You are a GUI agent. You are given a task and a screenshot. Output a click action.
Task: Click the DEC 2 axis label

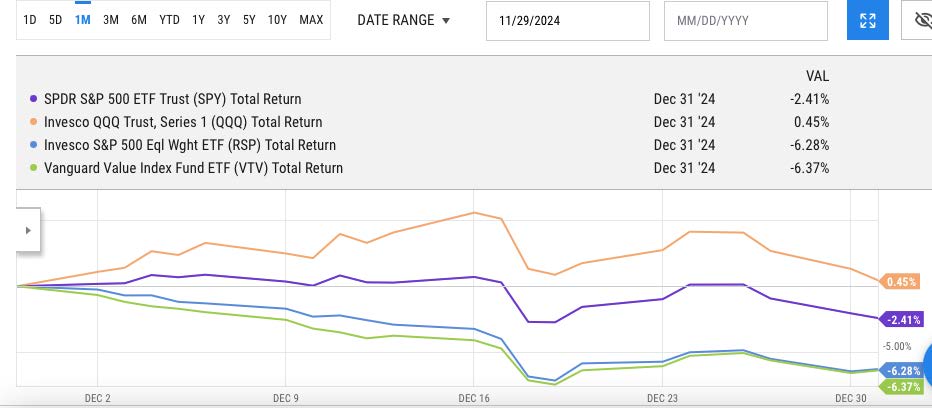point(97,398)
